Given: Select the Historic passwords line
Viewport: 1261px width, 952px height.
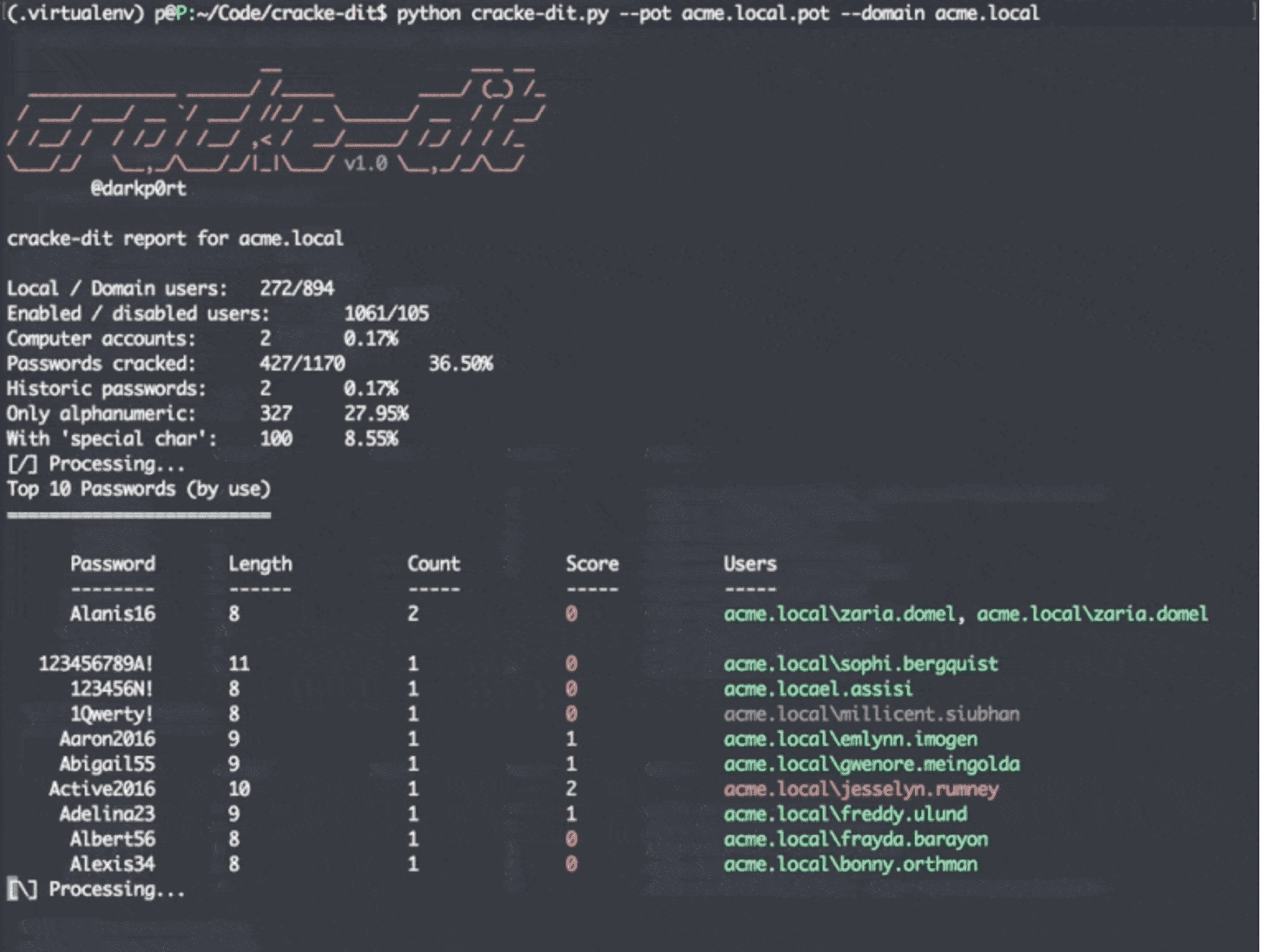Looking at the screenshot, I should (x=203, y=389).
